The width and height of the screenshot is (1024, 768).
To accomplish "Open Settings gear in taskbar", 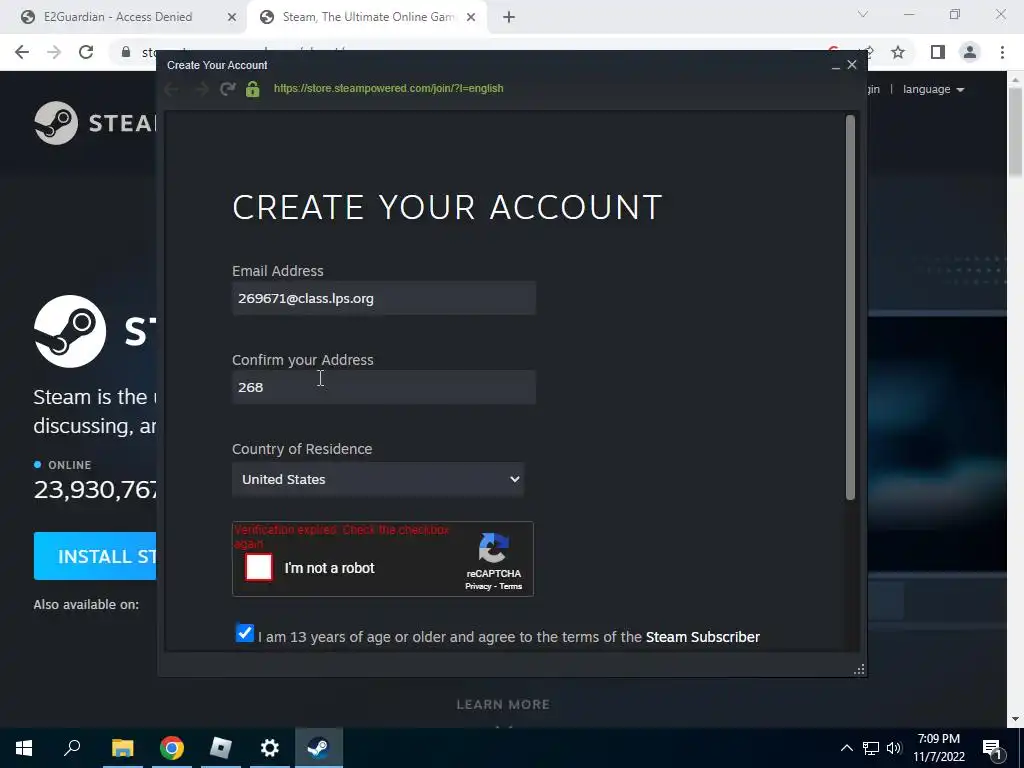I will 270,748.
